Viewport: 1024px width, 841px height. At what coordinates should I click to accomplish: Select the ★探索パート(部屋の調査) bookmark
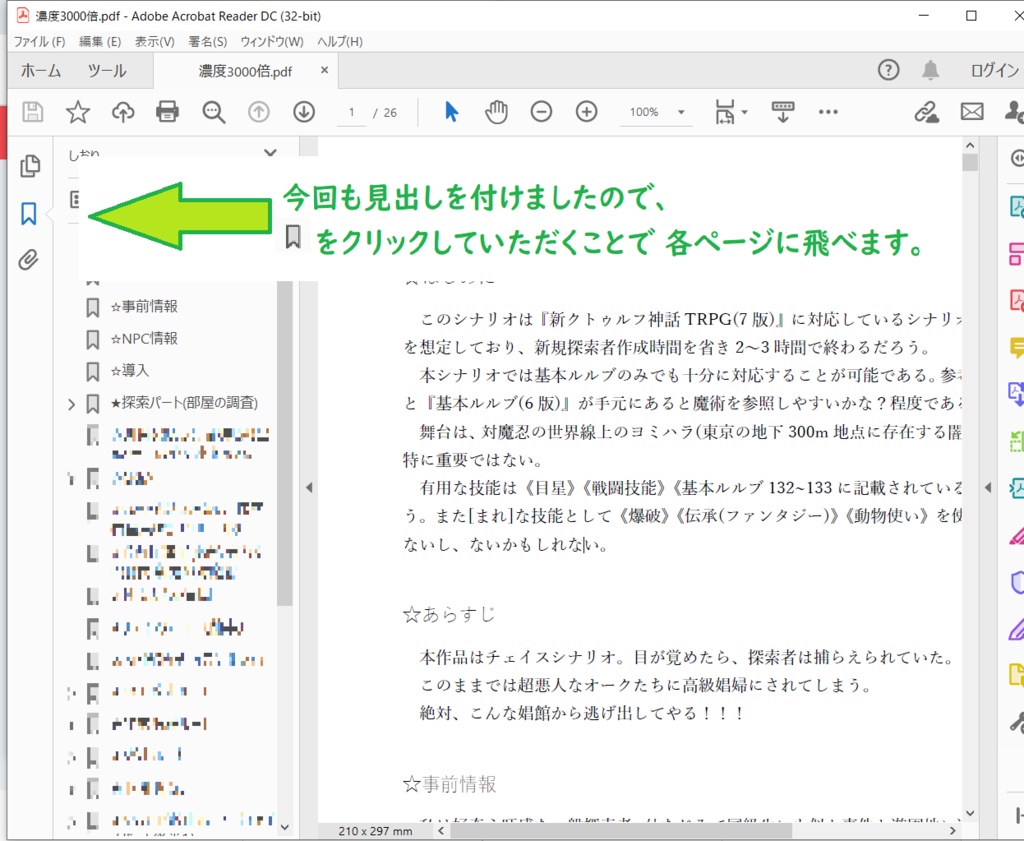point(184,403)
